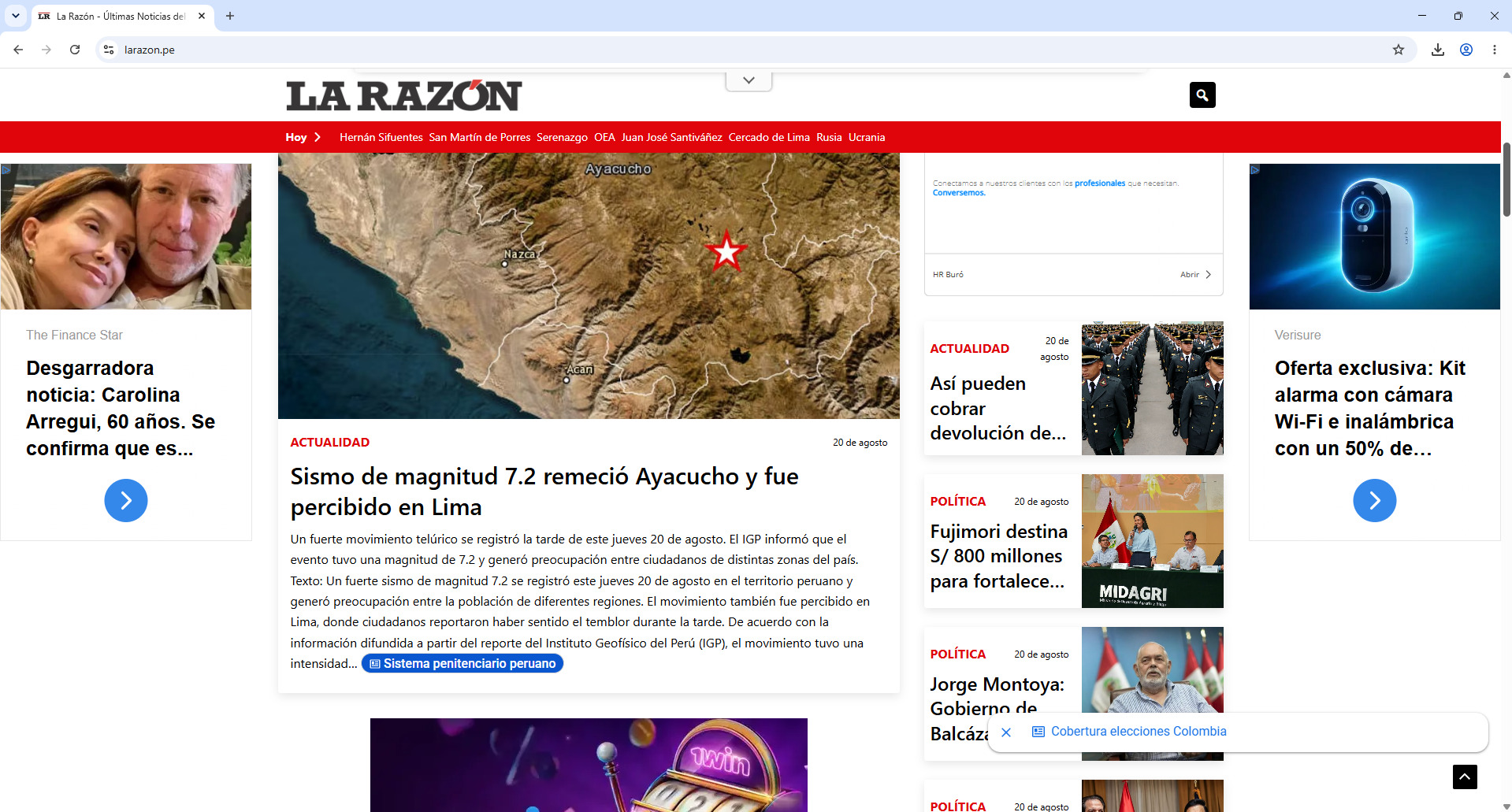
Task: Click the slot machine casino ad banner
Action: pyautogui.click(x=589, y=765)
